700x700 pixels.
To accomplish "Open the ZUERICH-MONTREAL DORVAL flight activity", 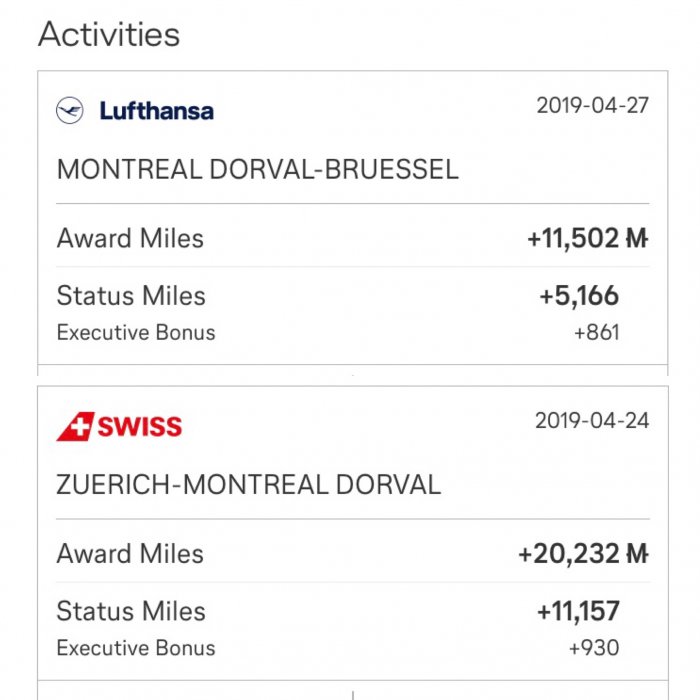I will (x=248, y=485).
